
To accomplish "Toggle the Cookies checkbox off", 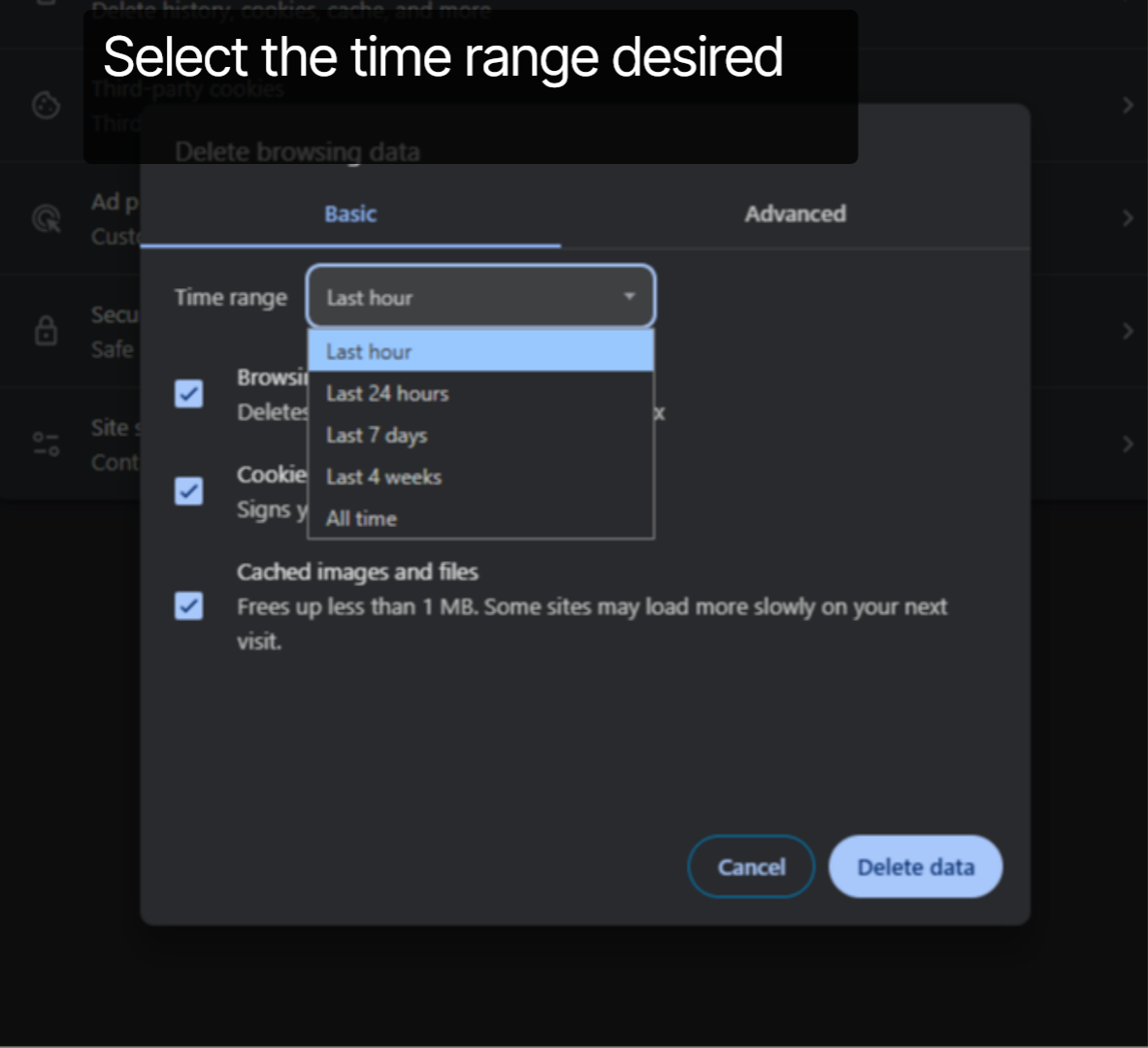I will click(x=188, y=492).
